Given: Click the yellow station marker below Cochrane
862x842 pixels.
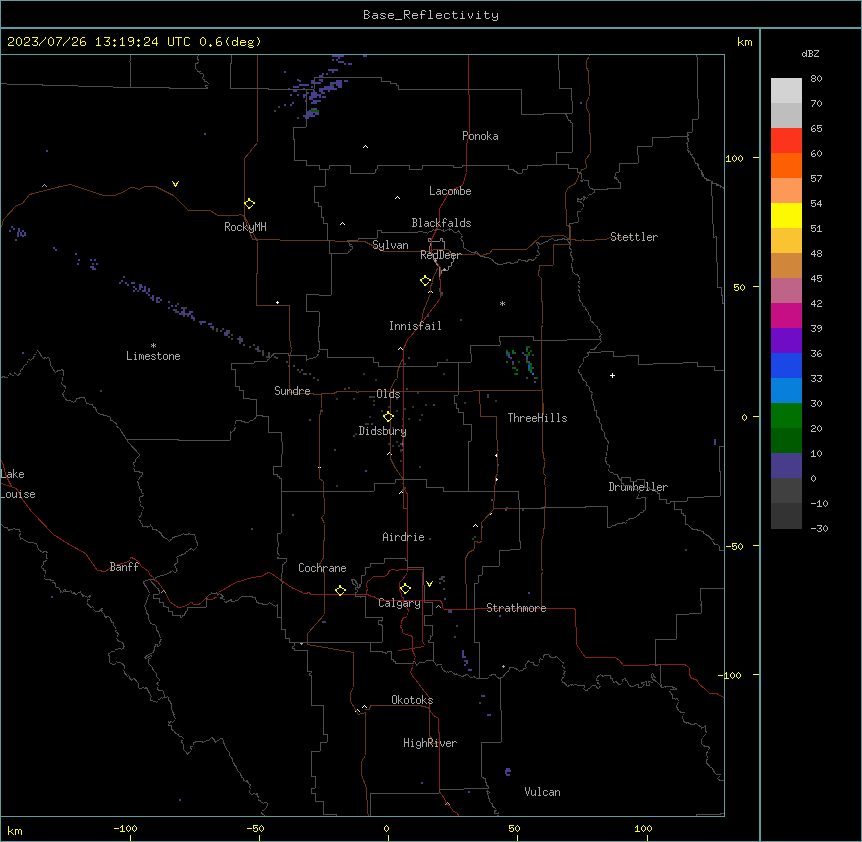Looking at the screenshot, I should [340, 590].
